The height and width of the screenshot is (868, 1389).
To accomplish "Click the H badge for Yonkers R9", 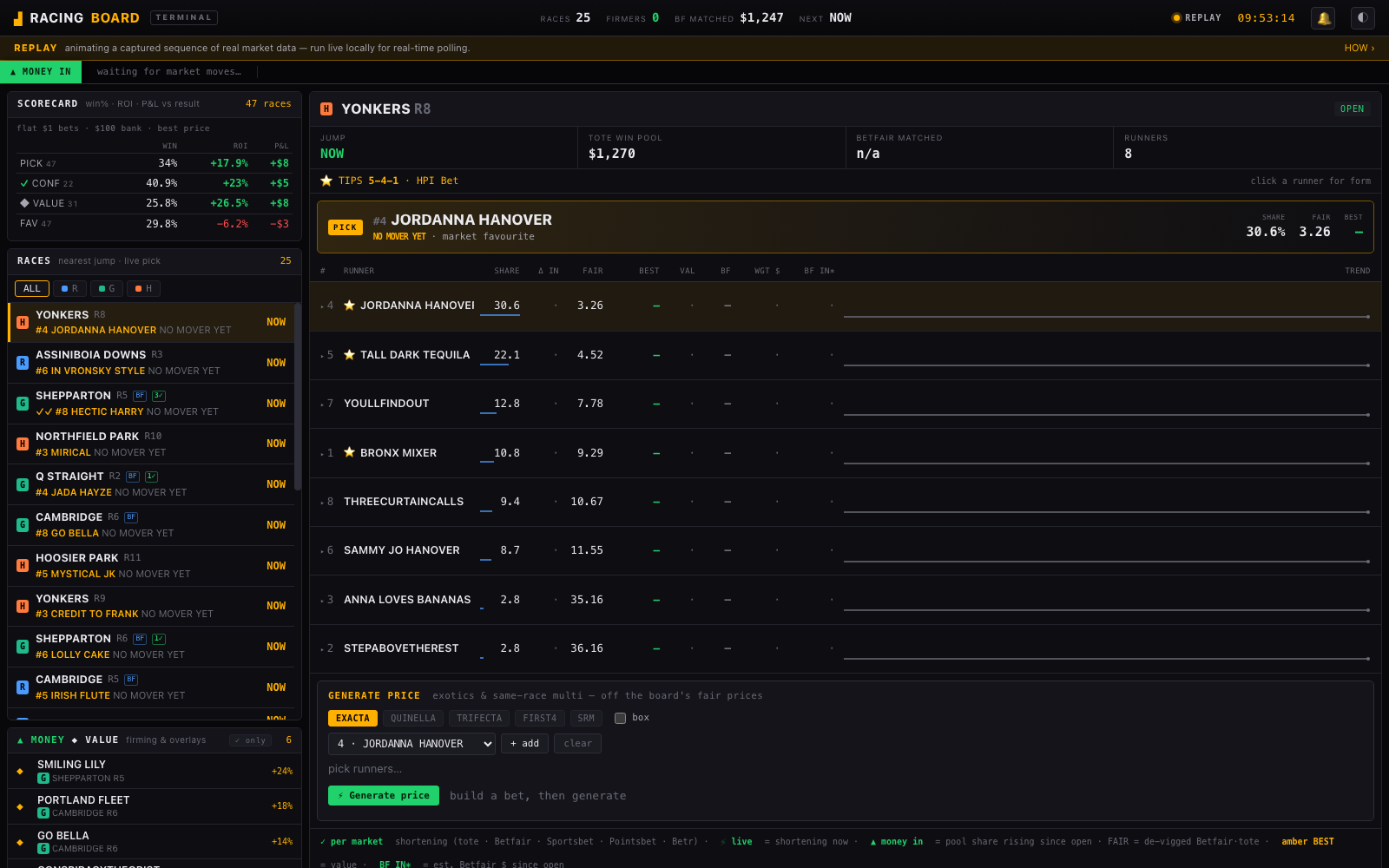I will [23, 606].
